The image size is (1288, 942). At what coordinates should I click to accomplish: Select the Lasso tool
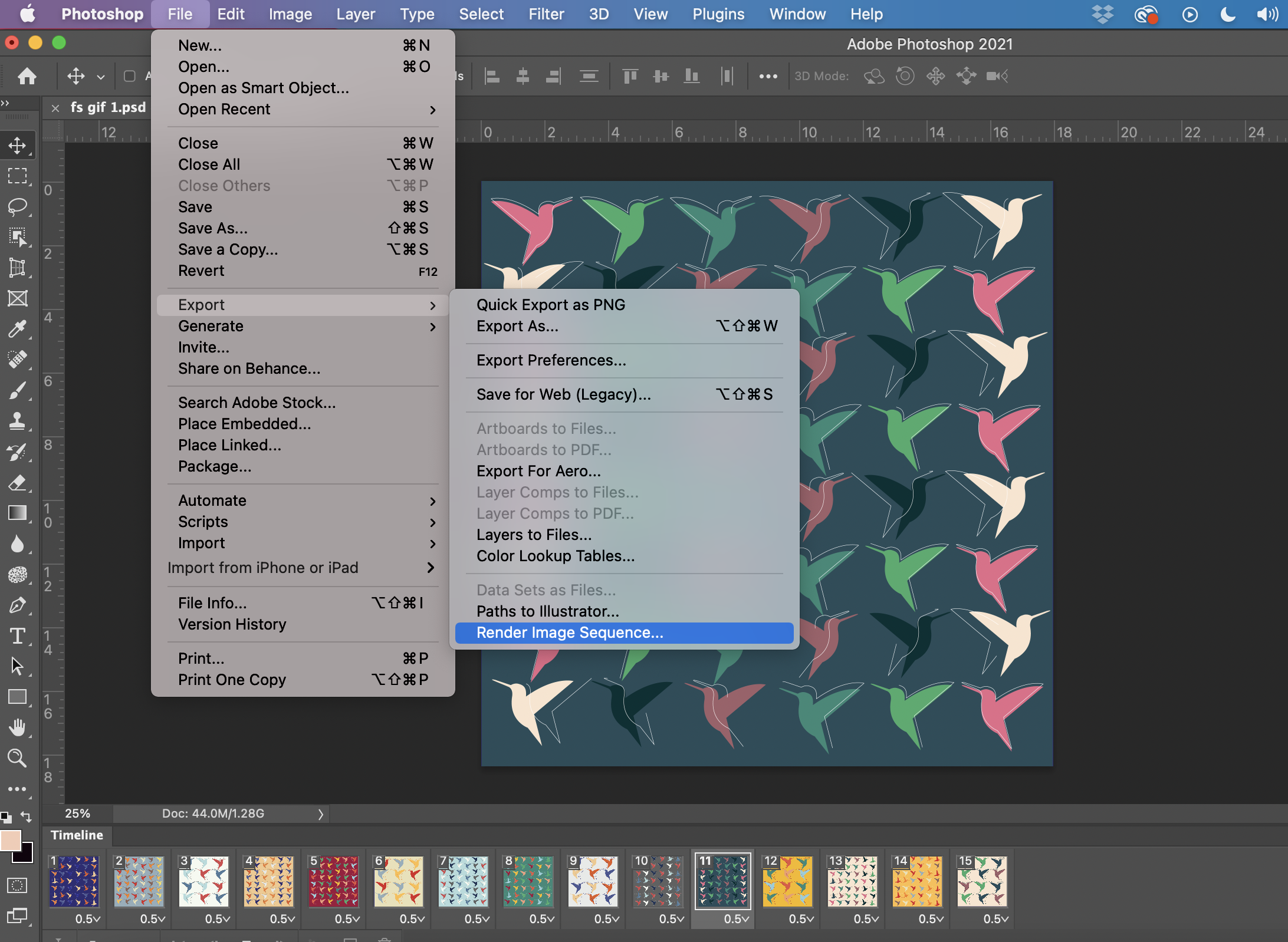[x=17, y=207]
